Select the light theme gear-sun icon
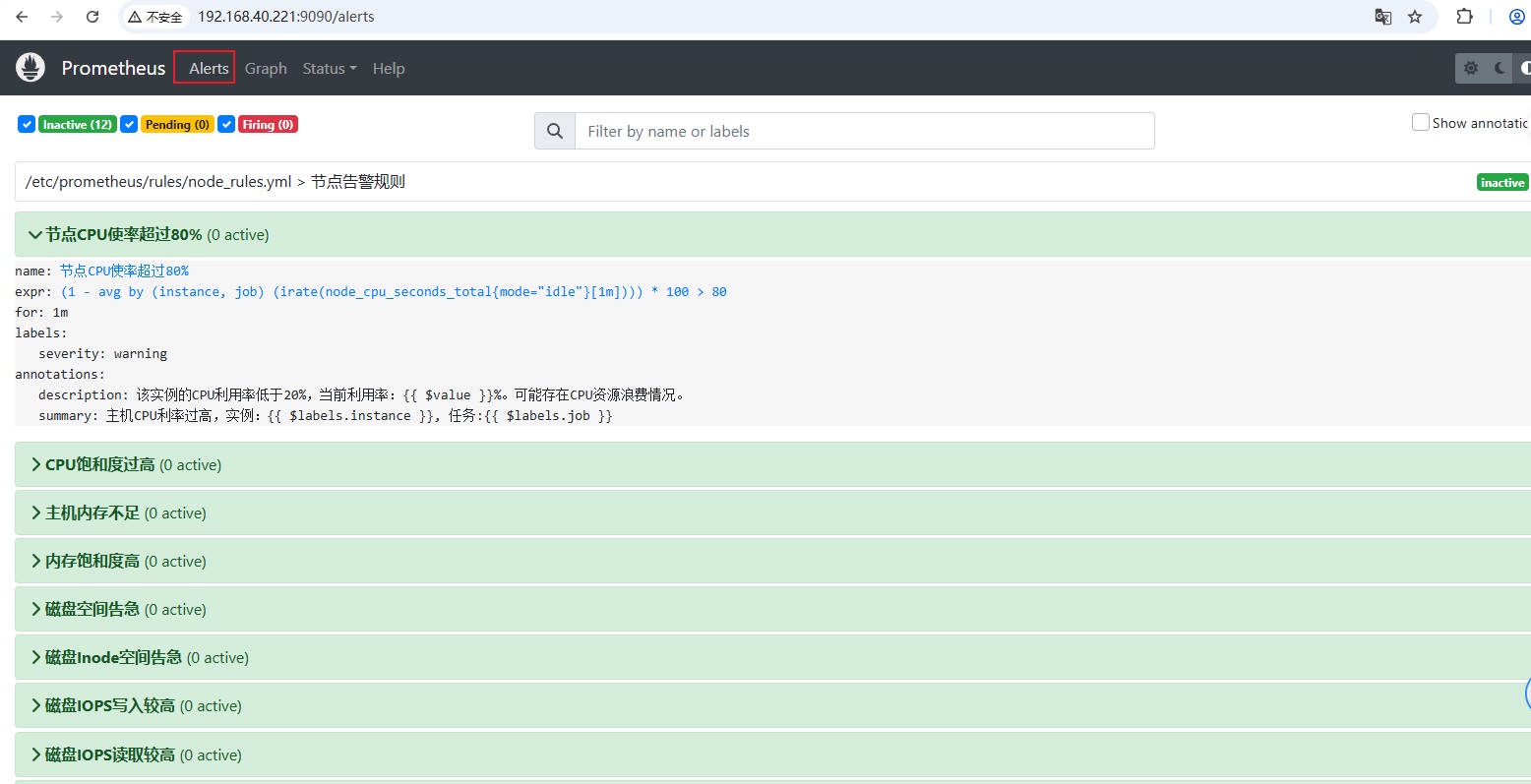 point(1471,68)
